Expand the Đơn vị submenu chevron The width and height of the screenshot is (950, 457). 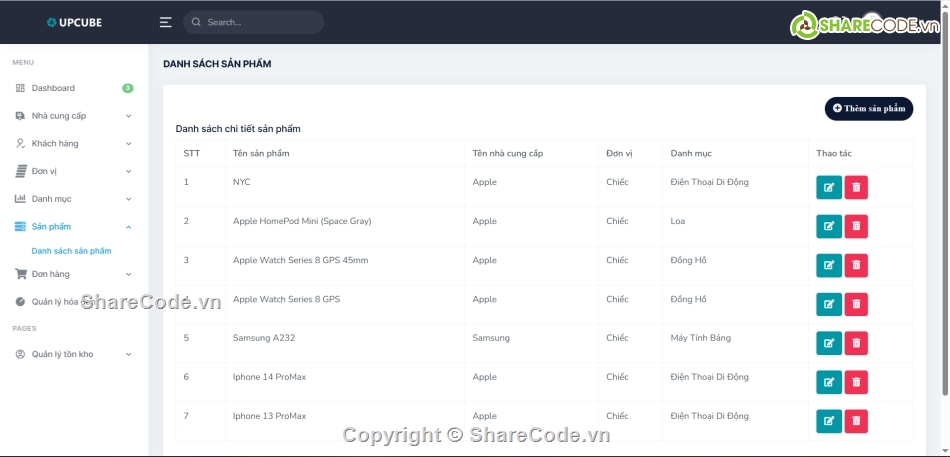[128, 172]
